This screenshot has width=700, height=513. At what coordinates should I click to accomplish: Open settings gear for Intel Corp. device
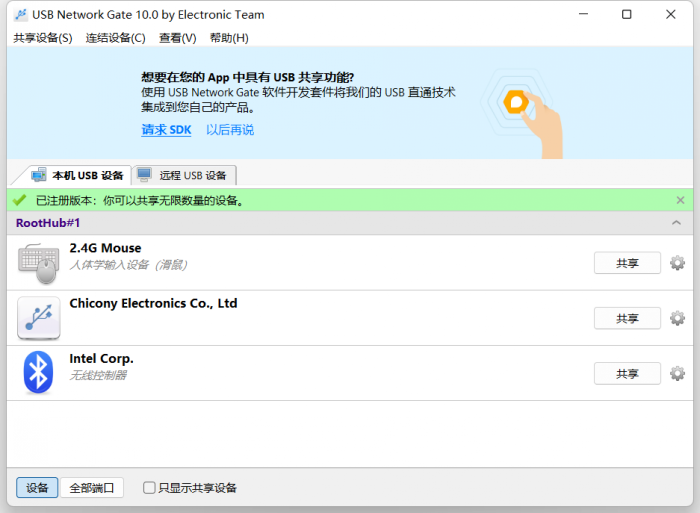[x=677, y=373]
